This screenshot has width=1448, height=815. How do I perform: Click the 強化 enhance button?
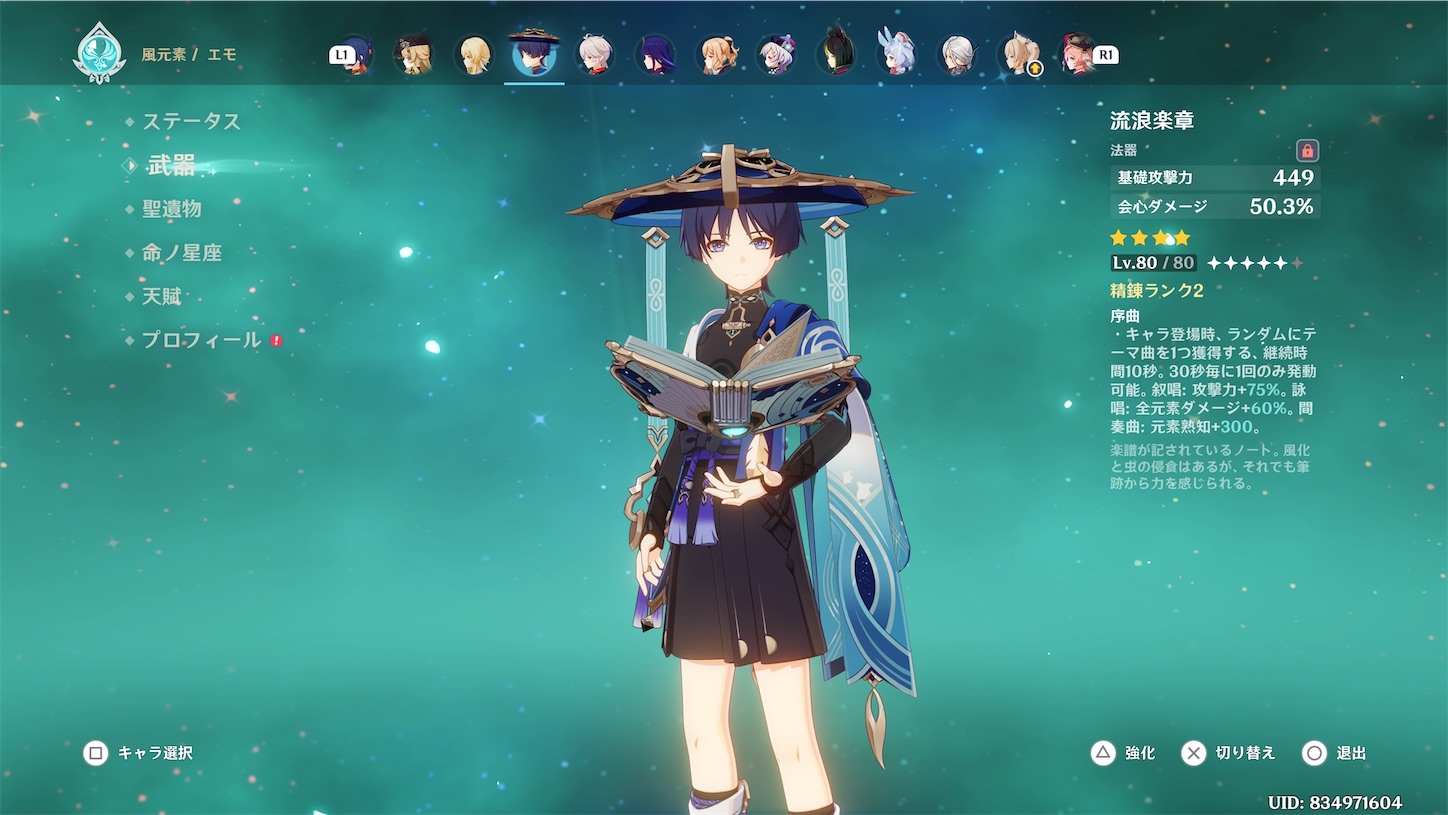click(x=1123, y=753)
